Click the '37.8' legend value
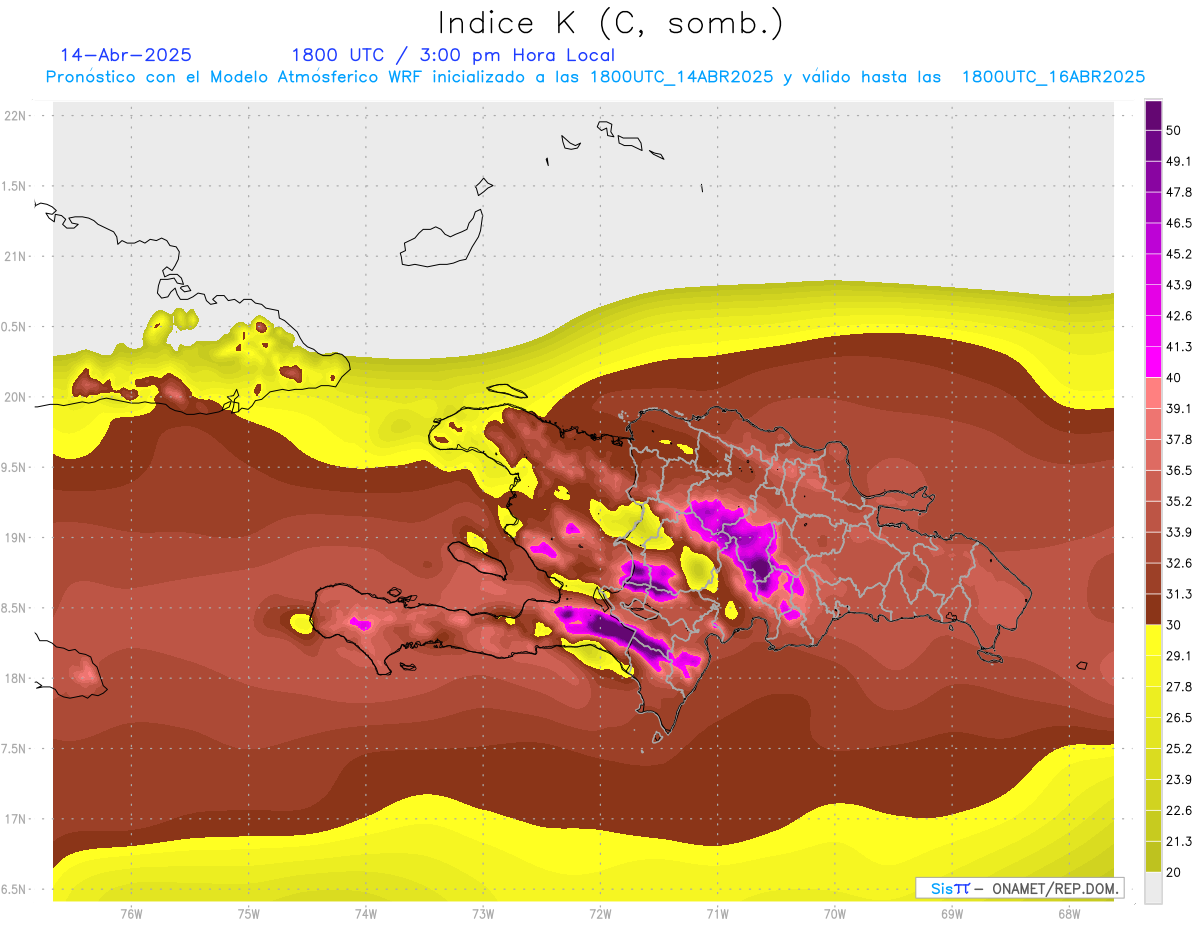Screen dimensions: 1200x927 1178,439
